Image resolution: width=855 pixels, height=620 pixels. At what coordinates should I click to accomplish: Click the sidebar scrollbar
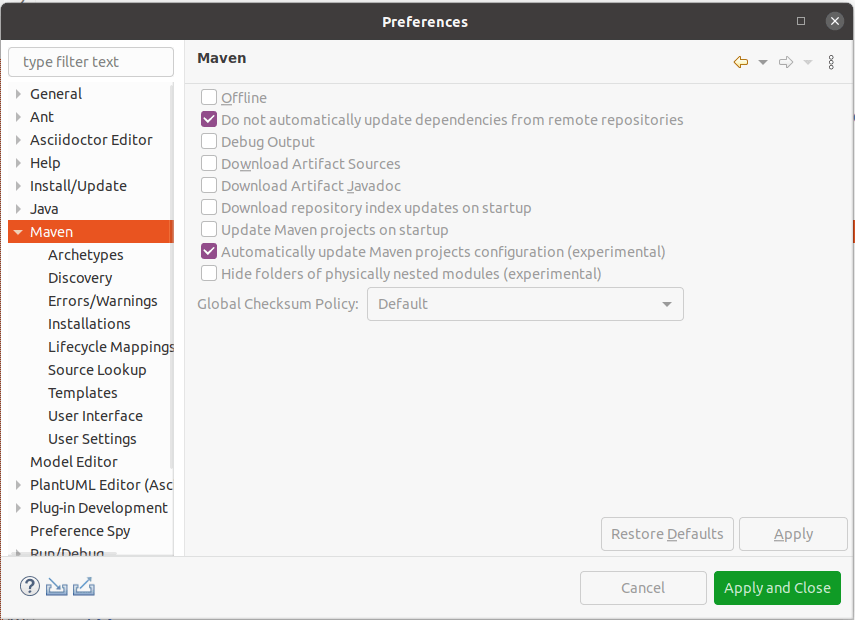click(172, 300)
